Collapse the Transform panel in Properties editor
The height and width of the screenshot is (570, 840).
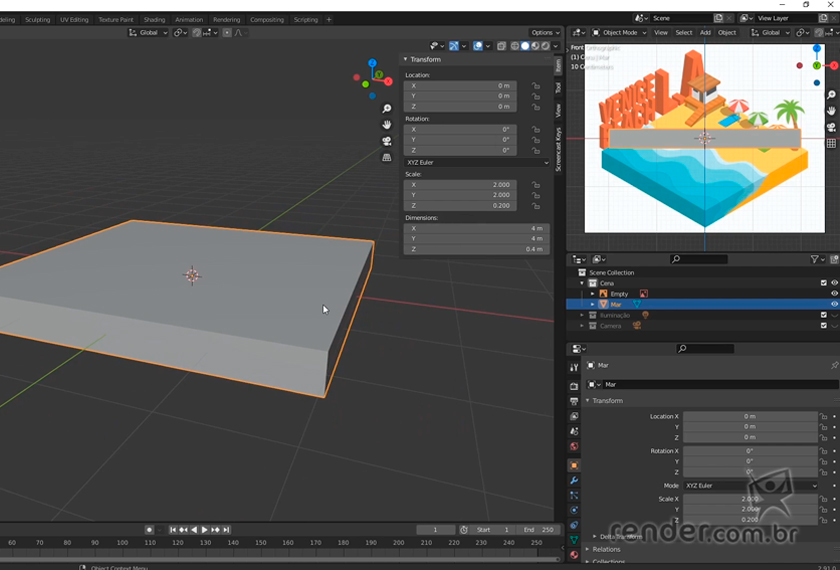point(588,401)
